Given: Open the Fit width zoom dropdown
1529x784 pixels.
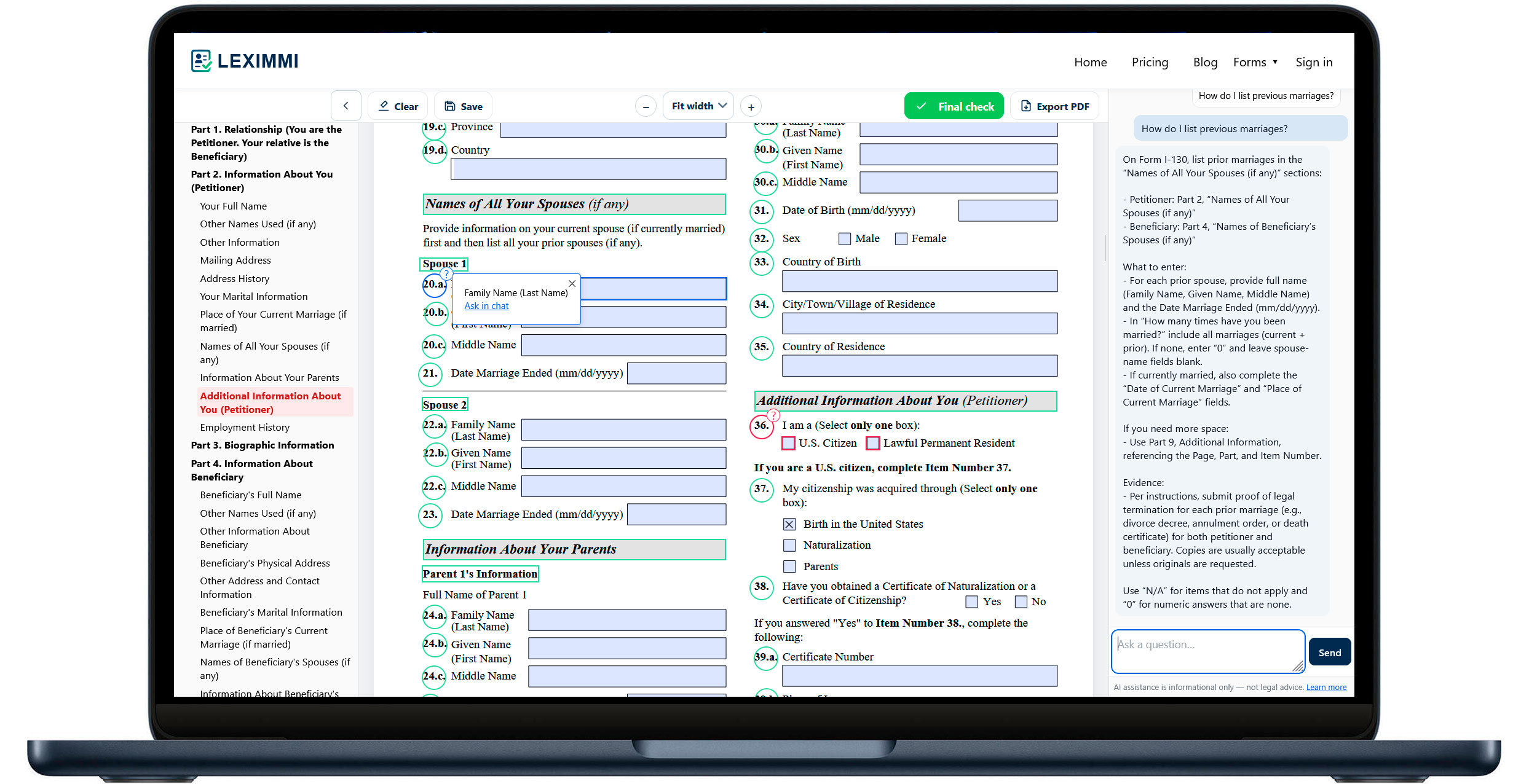Looking at the screenshot, I should tap(698, 106).
